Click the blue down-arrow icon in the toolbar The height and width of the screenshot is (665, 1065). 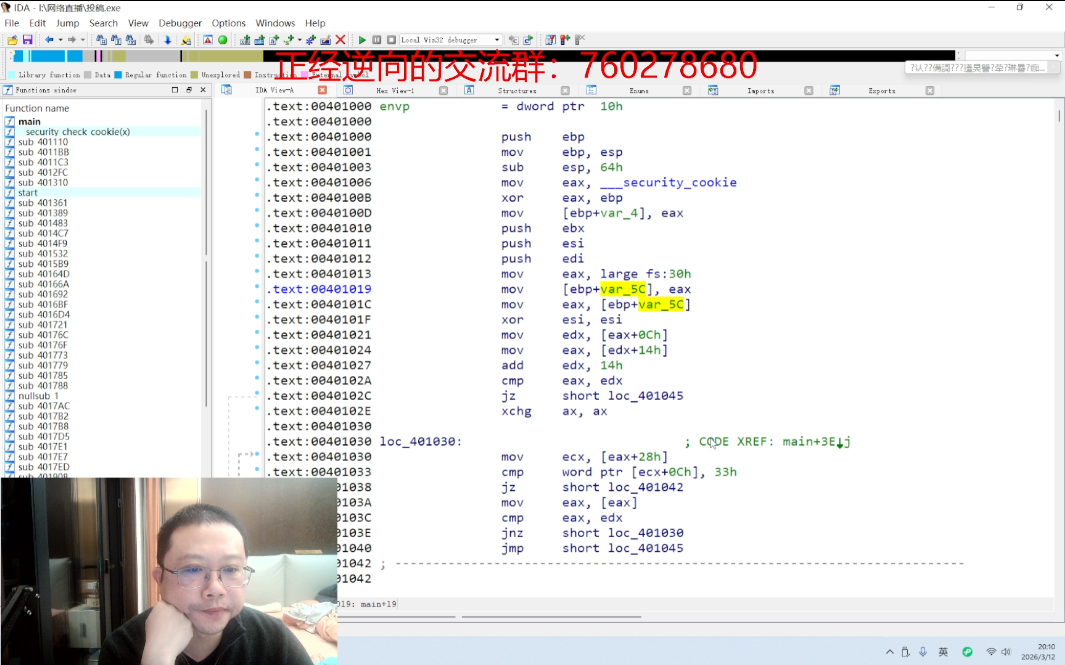[167, 40]
